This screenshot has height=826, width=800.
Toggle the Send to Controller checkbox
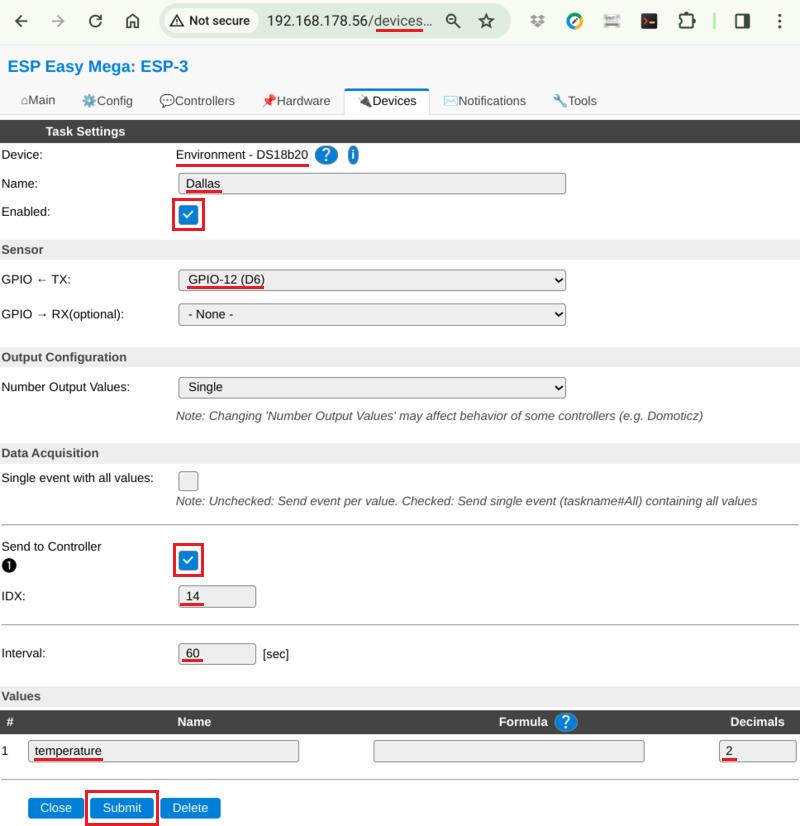point(188,560)
